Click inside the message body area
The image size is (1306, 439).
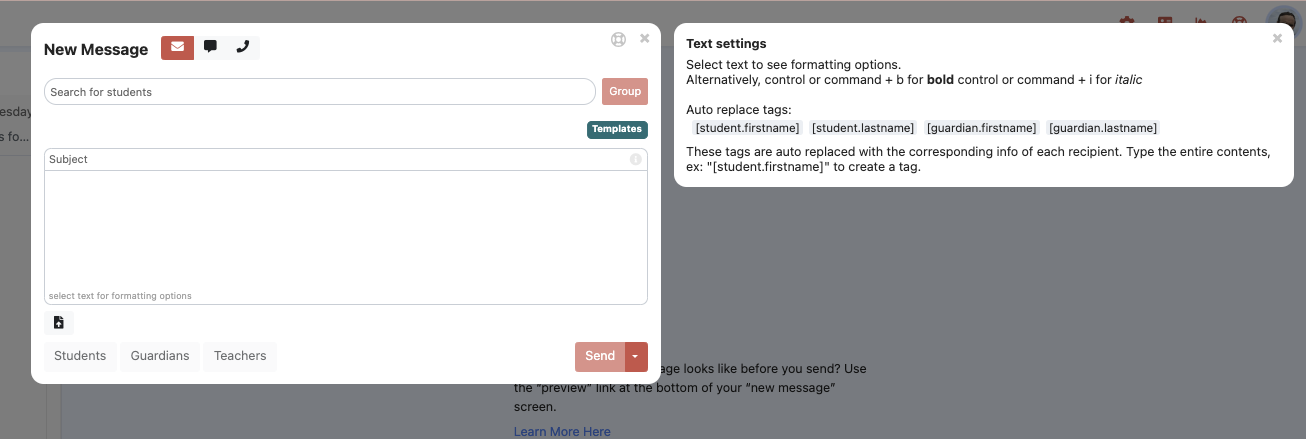click(345, 230)
